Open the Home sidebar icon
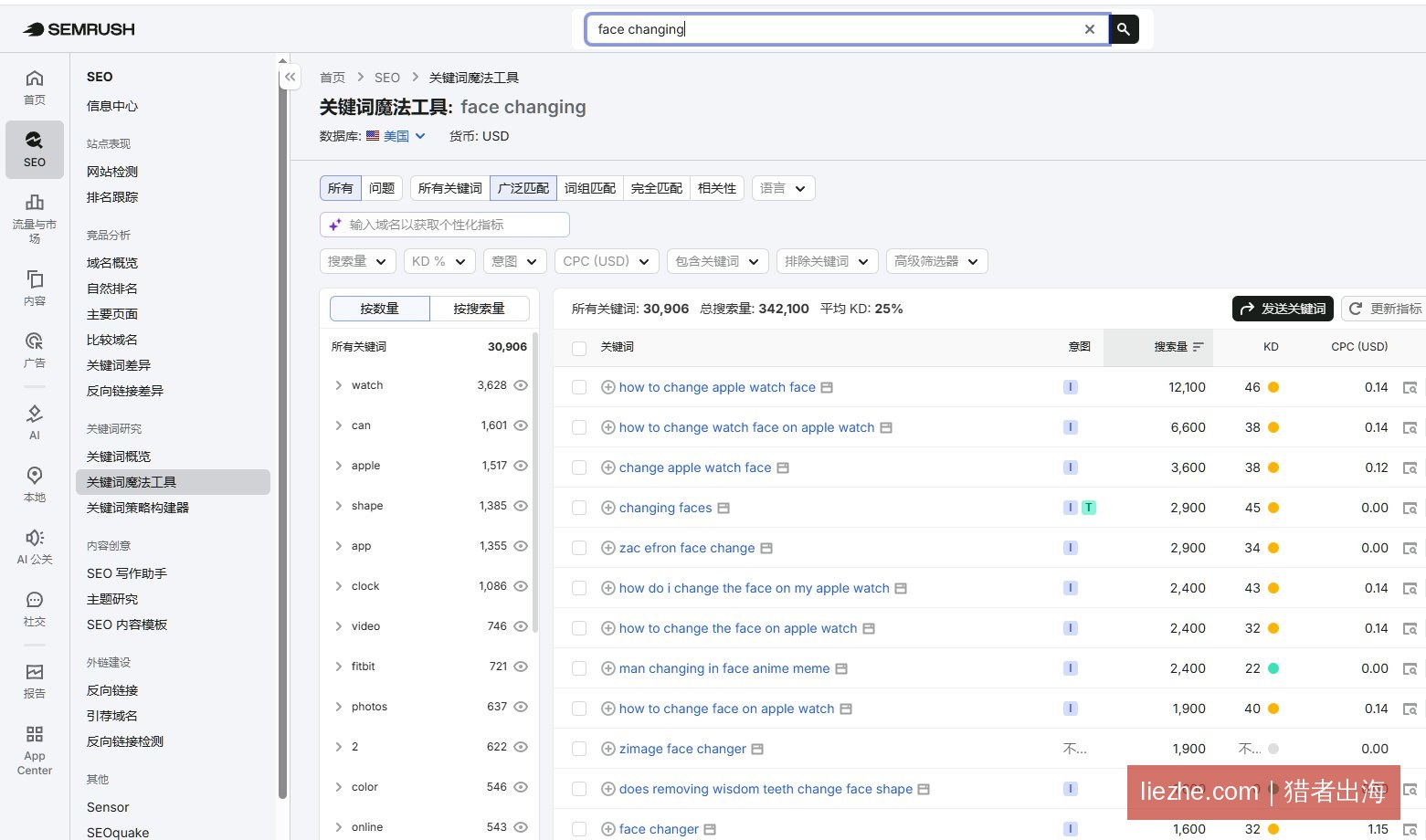1426x840 pixels. click(x=35, y=88)
